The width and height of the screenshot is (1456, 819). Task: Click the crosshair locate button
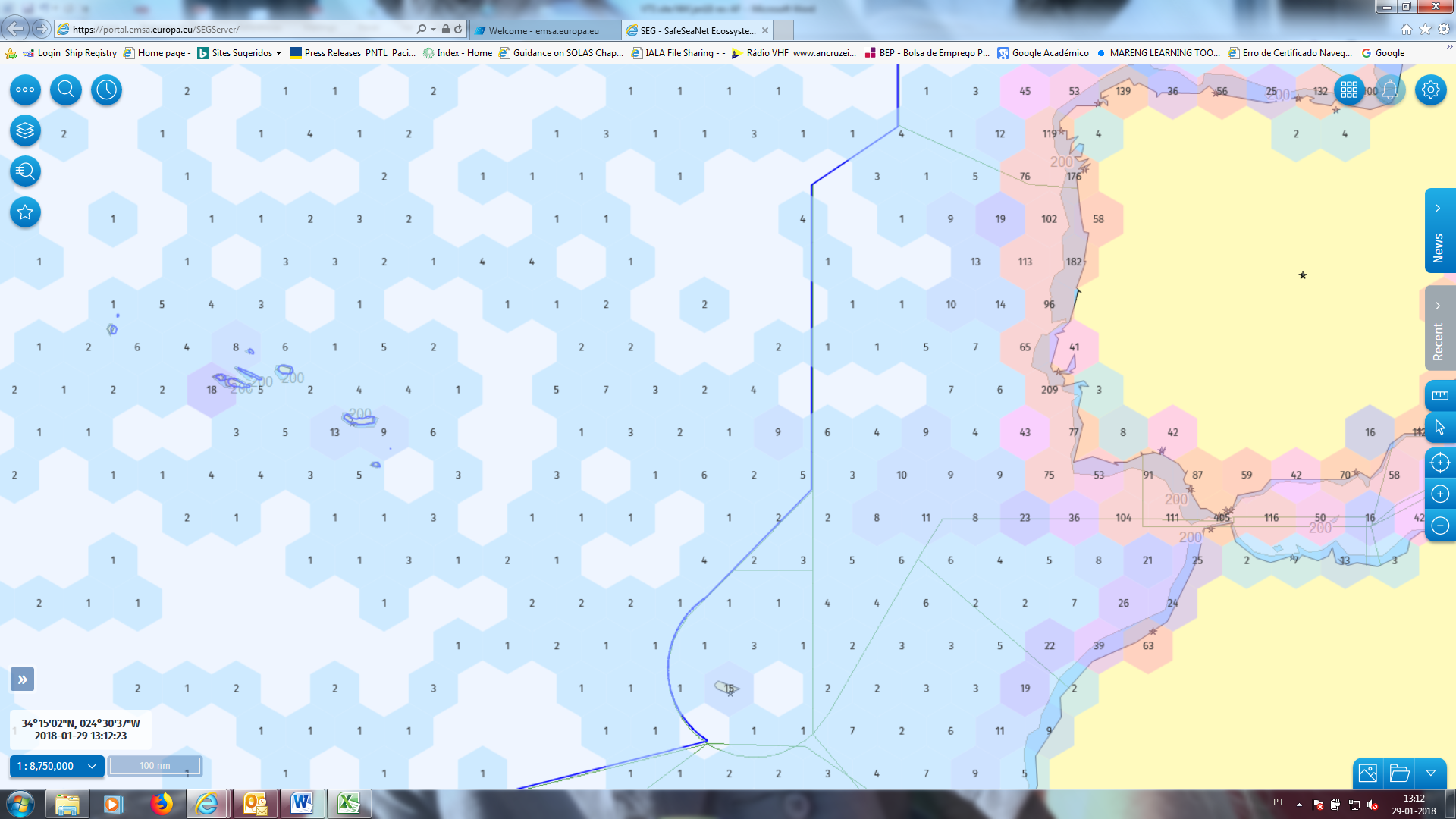(1439, 463)
